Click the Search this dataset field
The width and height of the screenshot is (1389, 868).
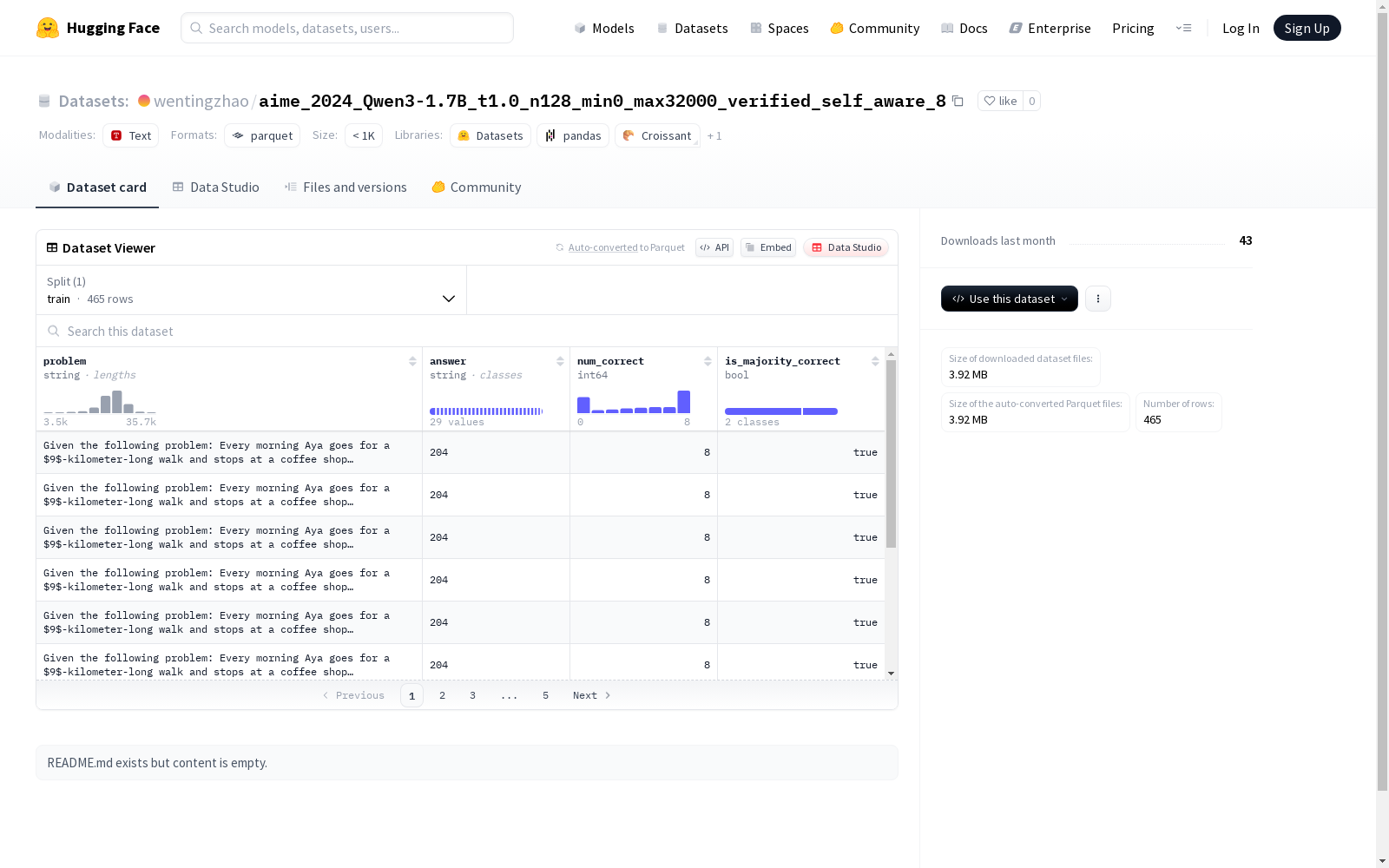coord(467,331)
